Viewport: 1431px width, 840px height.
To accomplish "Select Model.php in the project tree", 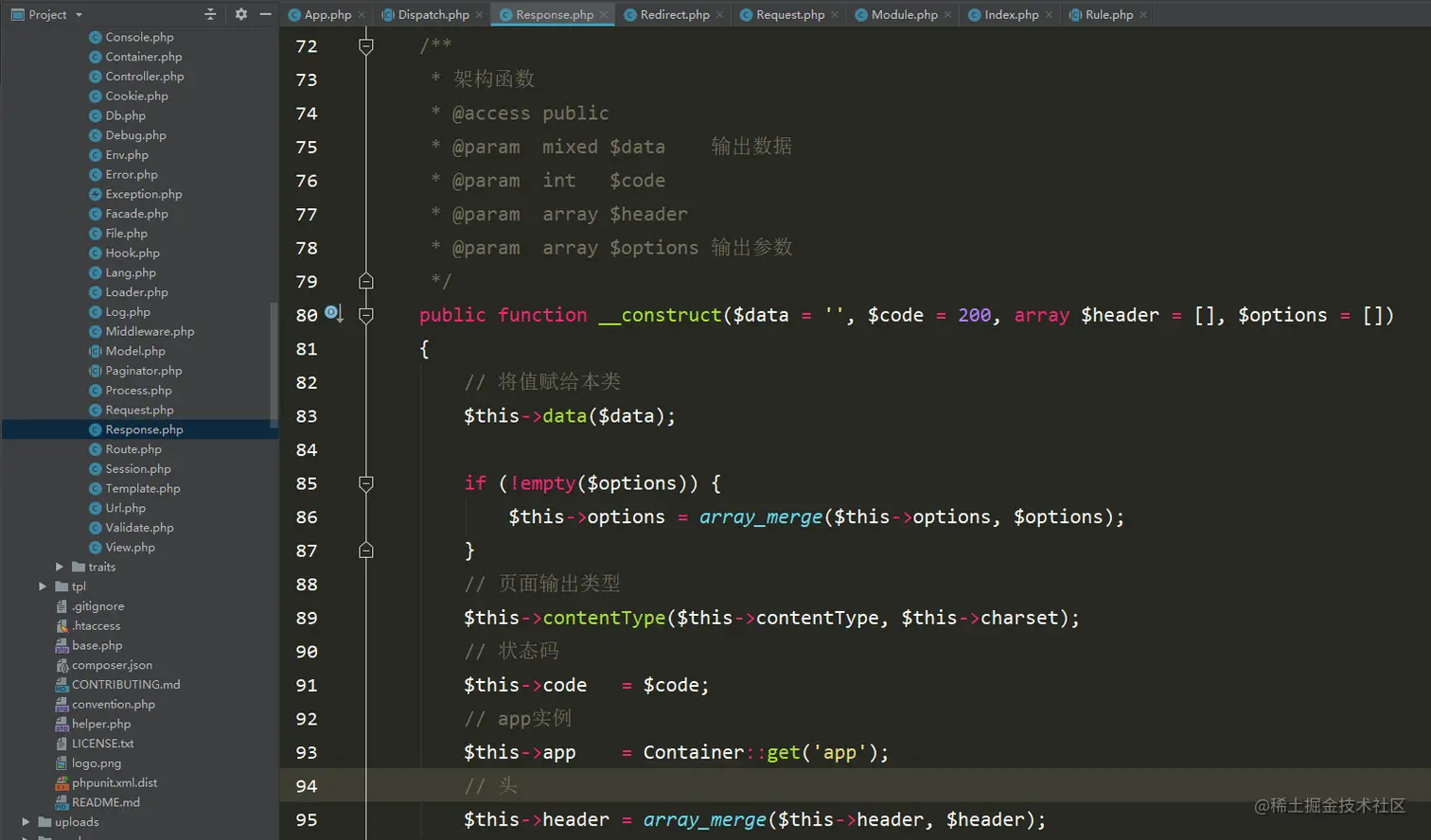I will click(x=135, y=351).
